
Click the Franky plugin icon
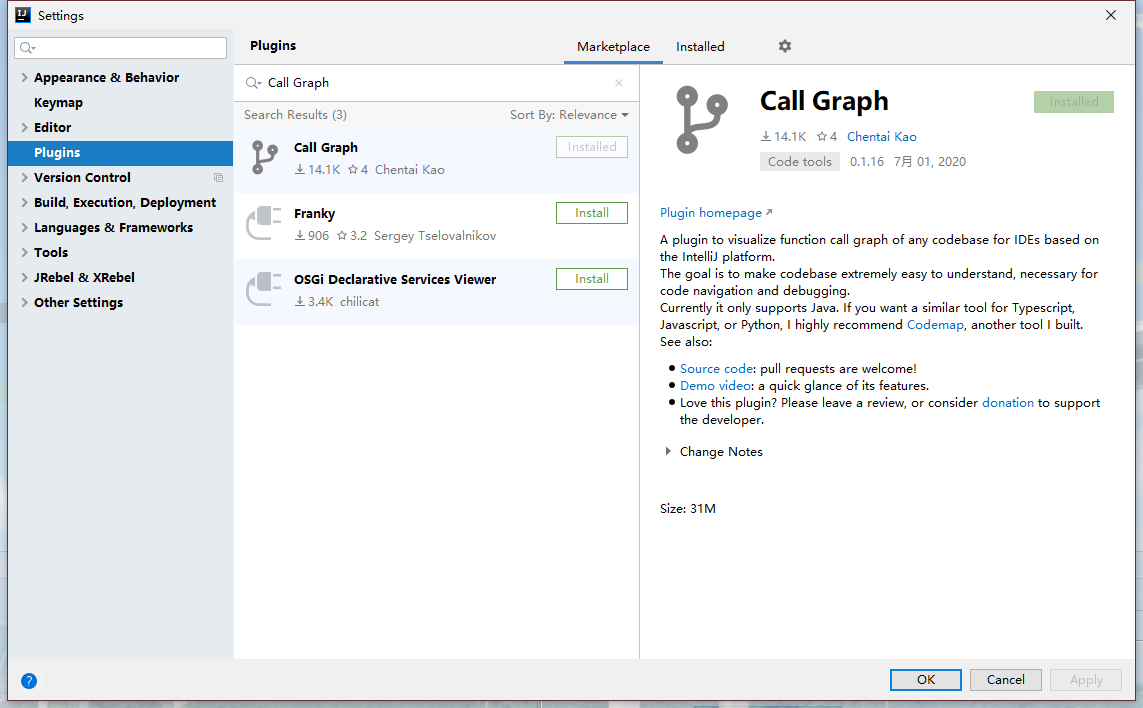tap(264, 224)
